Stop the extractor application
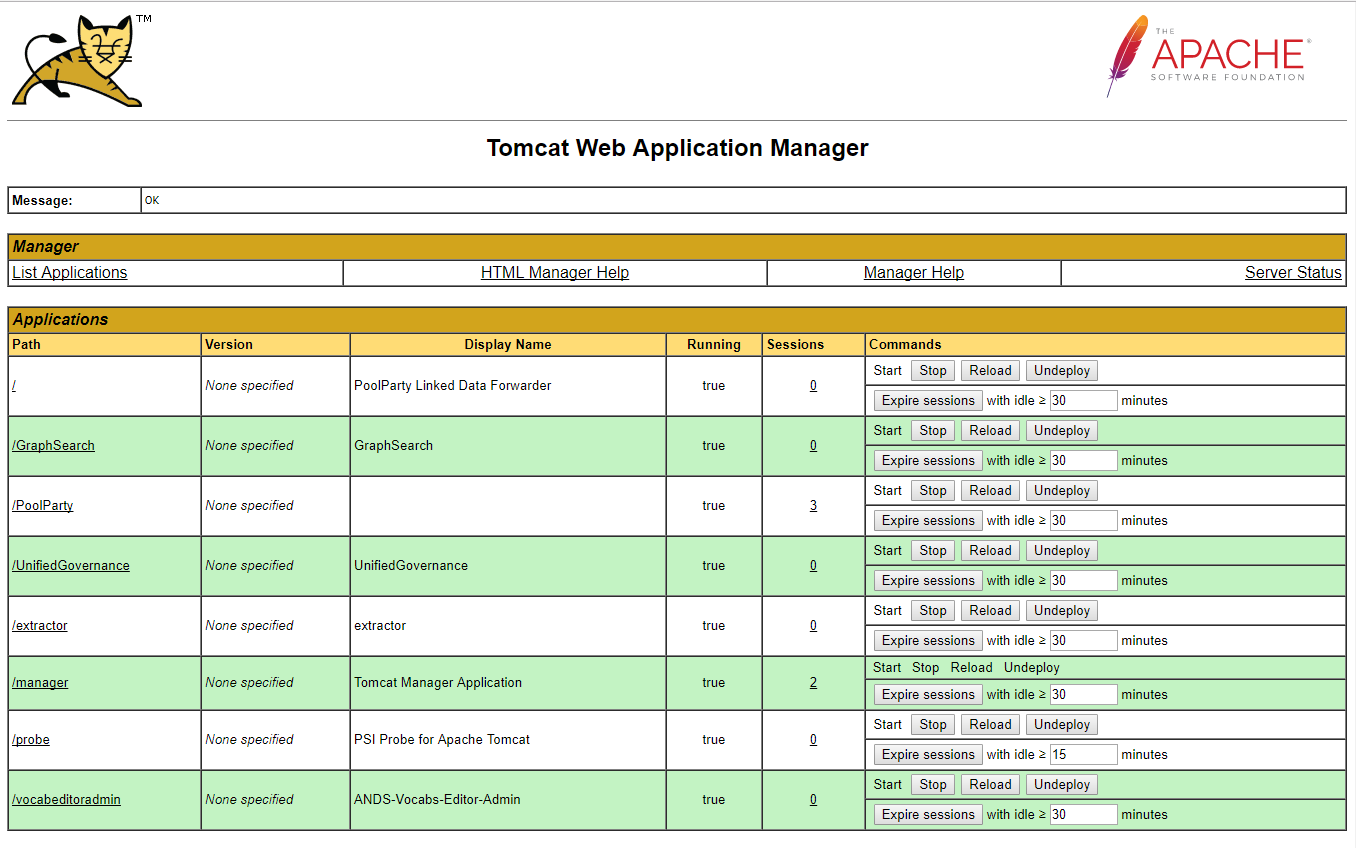 (x=933, y=610)
